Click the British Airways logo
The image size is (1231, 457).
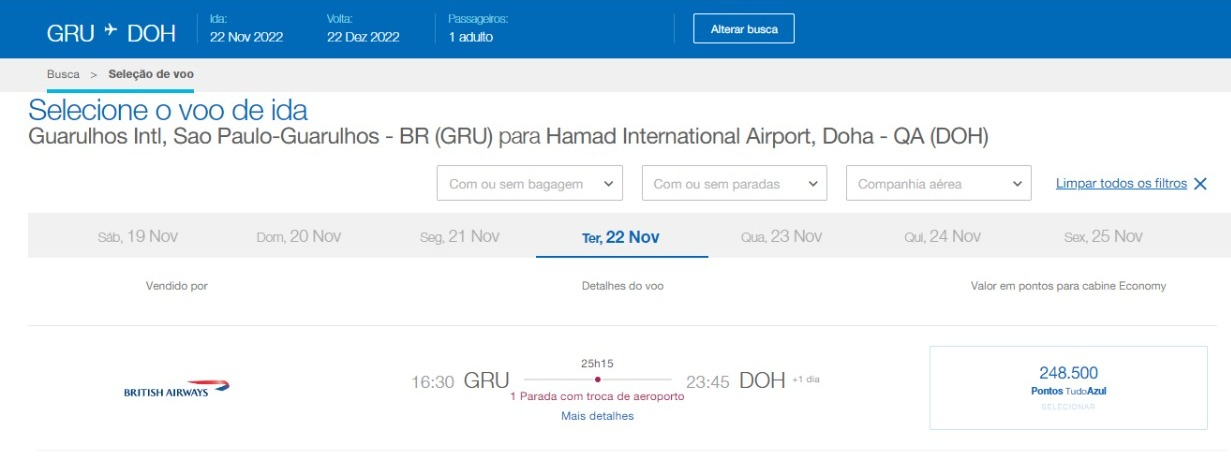(x=177, y=389)
